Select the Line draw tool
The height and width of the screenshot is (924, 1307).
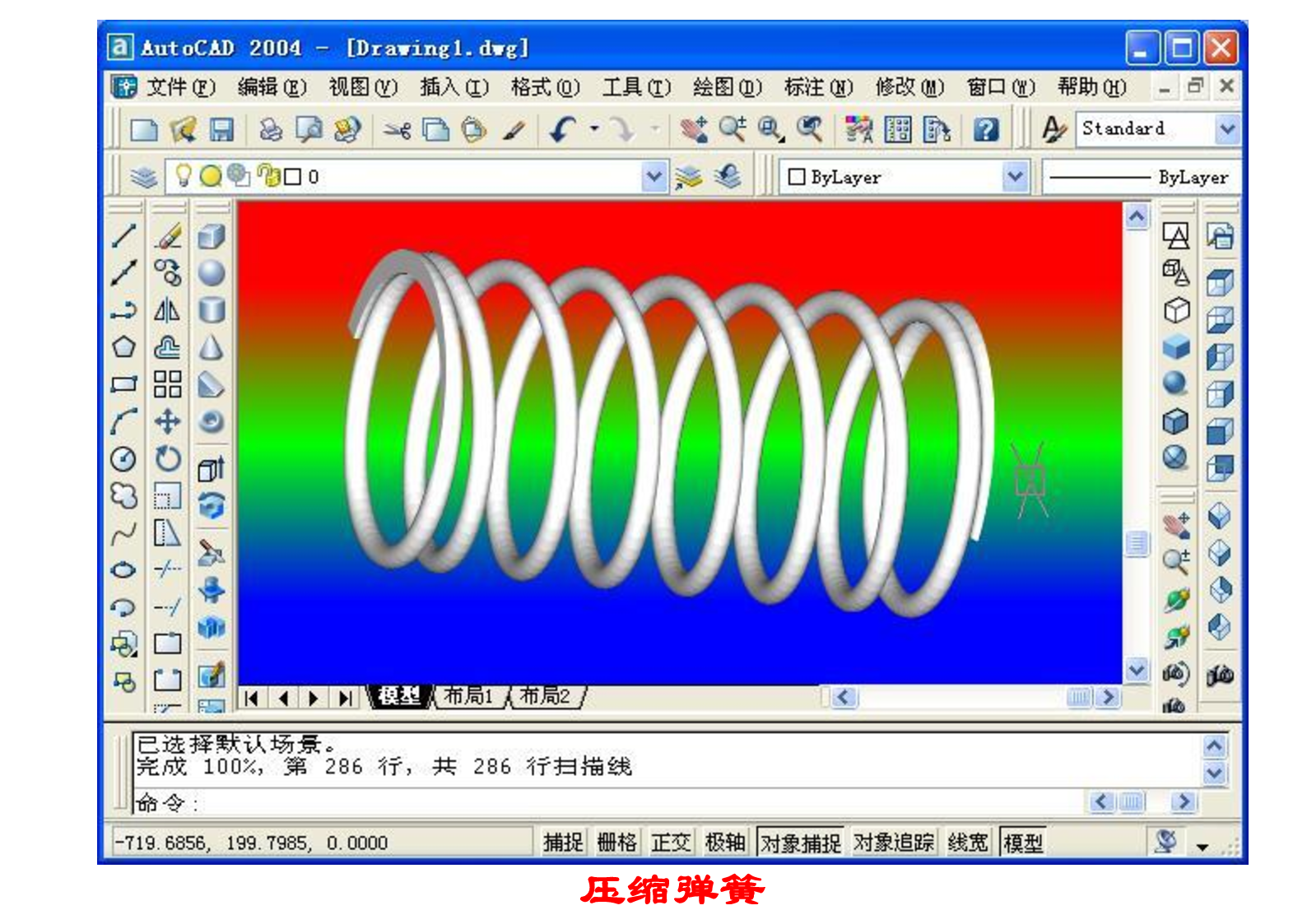[x=123, y=236]
